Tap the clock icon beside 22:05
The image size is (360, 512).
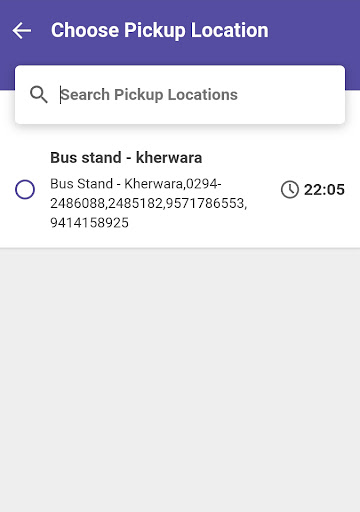click(x=290, y=190)
